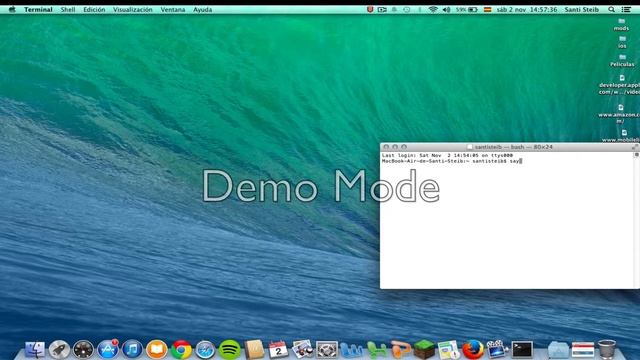Open the Visualización menu
The image size is (640, 360).
133,9
